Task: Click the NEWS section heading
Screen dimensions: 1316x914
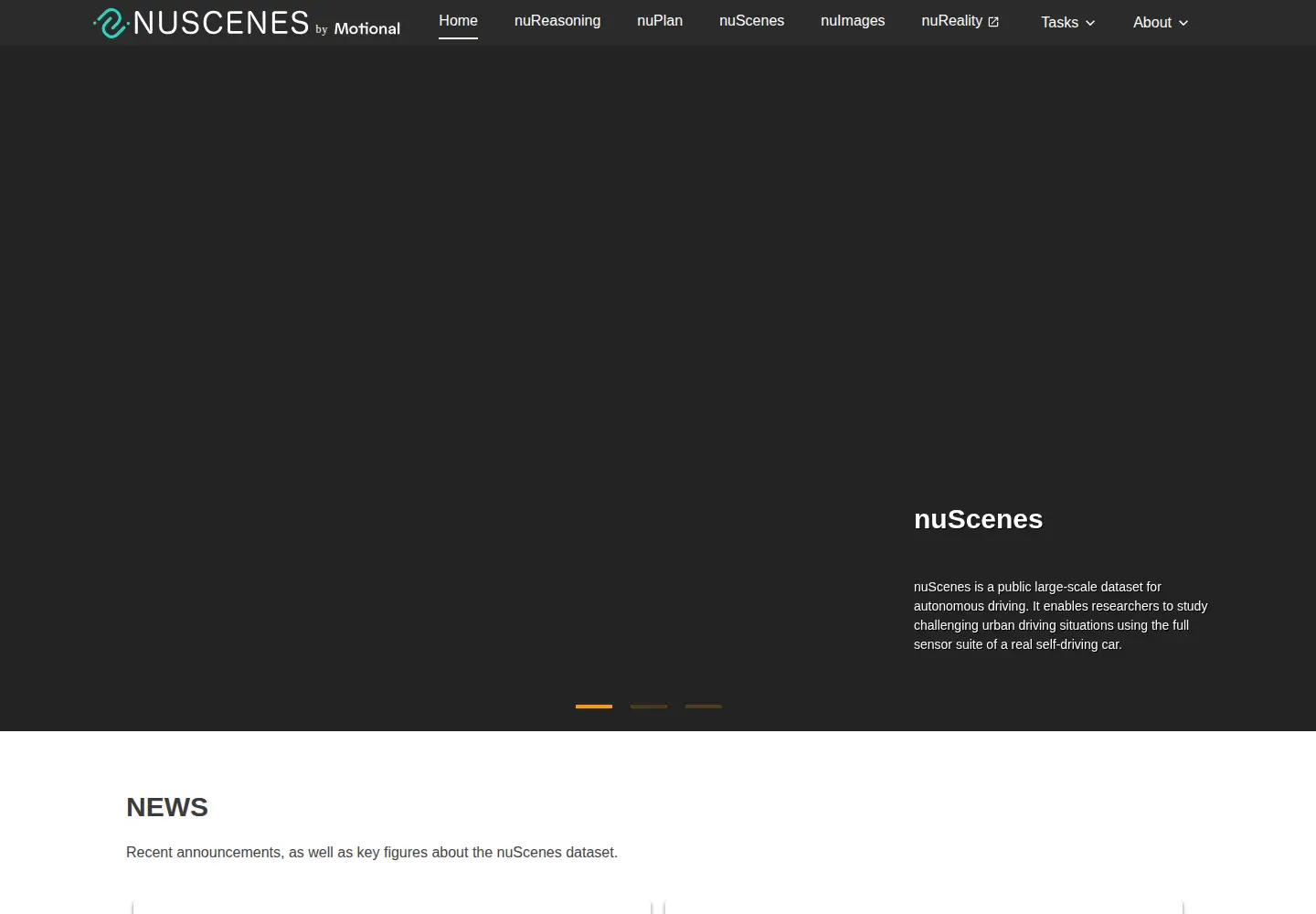Action: click(x=167, y=807)
